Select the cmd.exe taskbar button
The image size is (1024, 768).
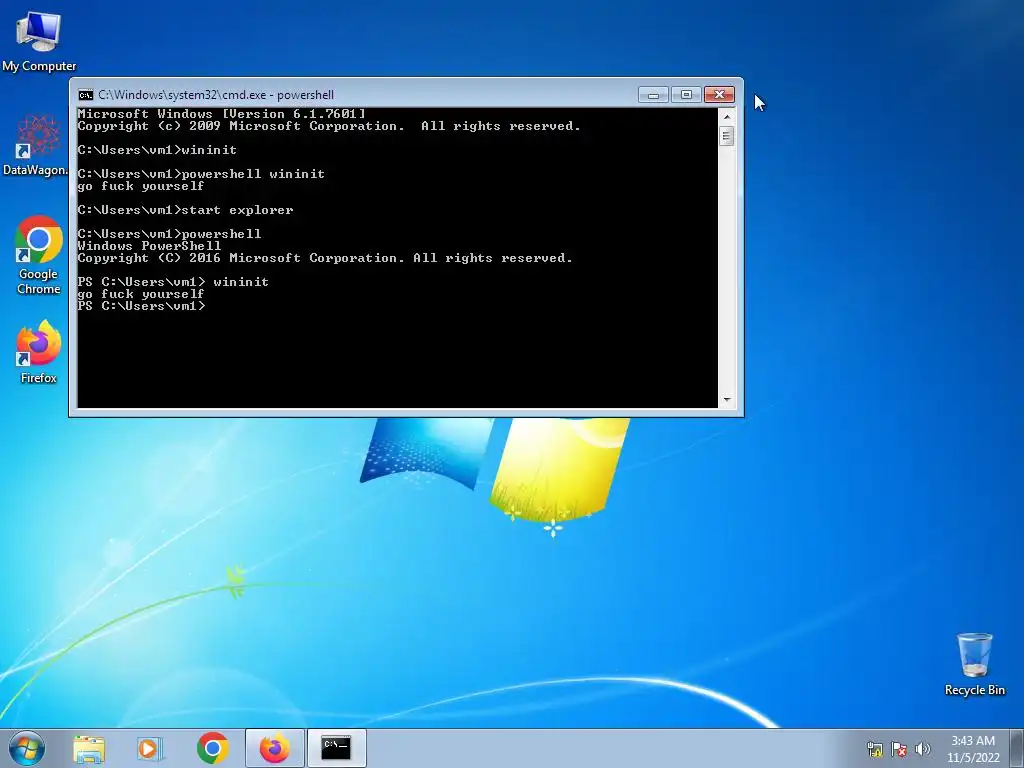(x=336, y=749)
